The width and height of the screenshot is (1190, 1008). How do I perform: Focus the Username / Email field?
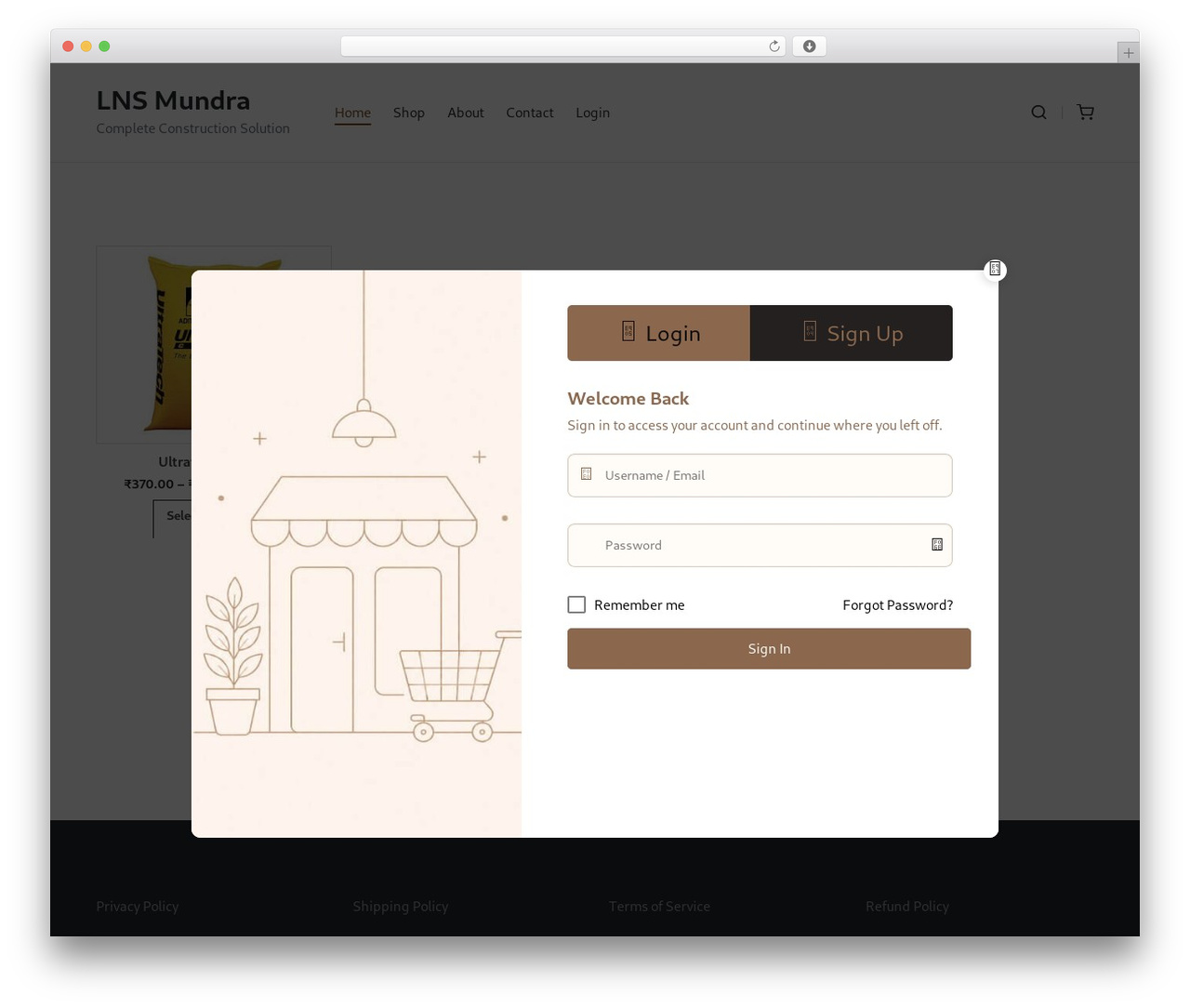tap(760, 475)
